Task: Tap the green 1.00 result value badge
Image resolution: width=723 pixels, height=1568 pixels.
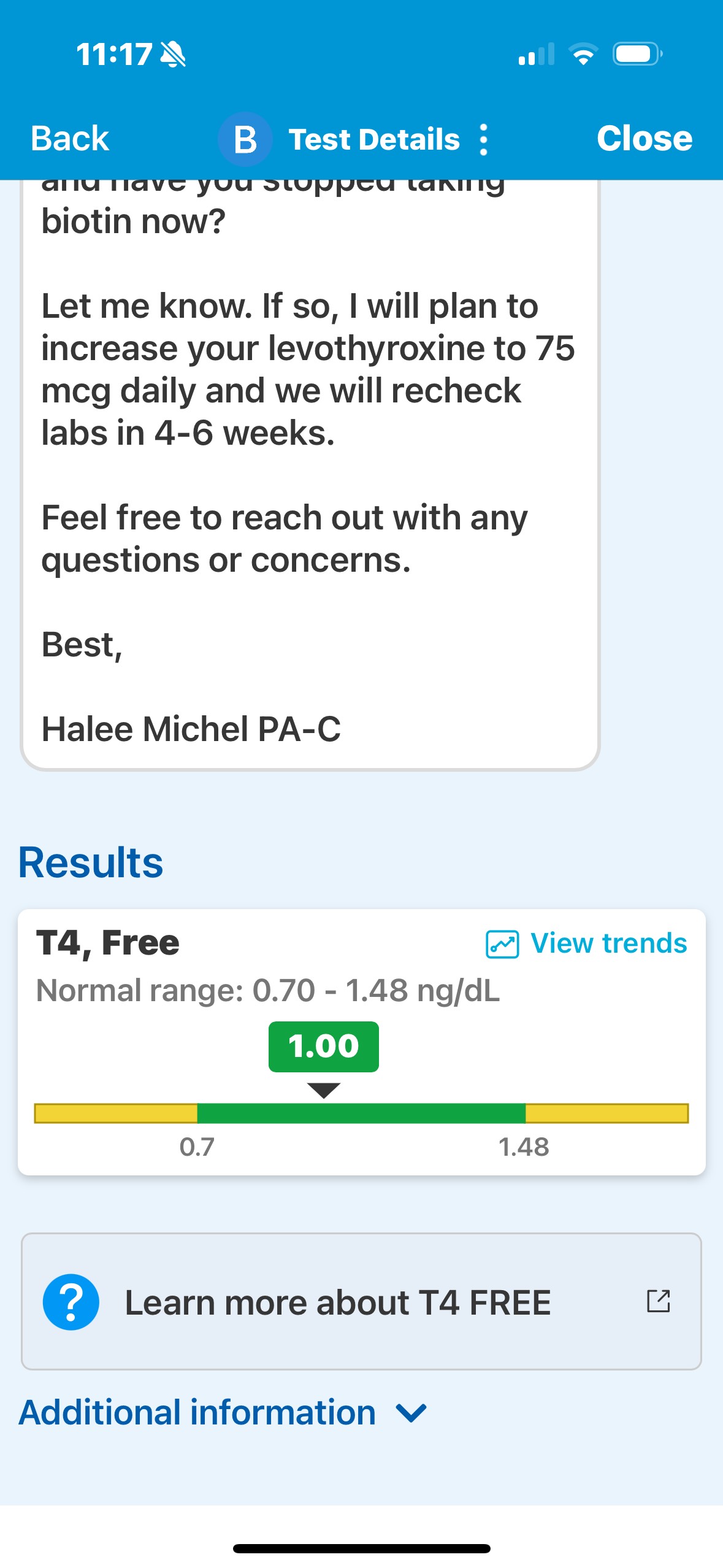Action: click(323, 1047)
